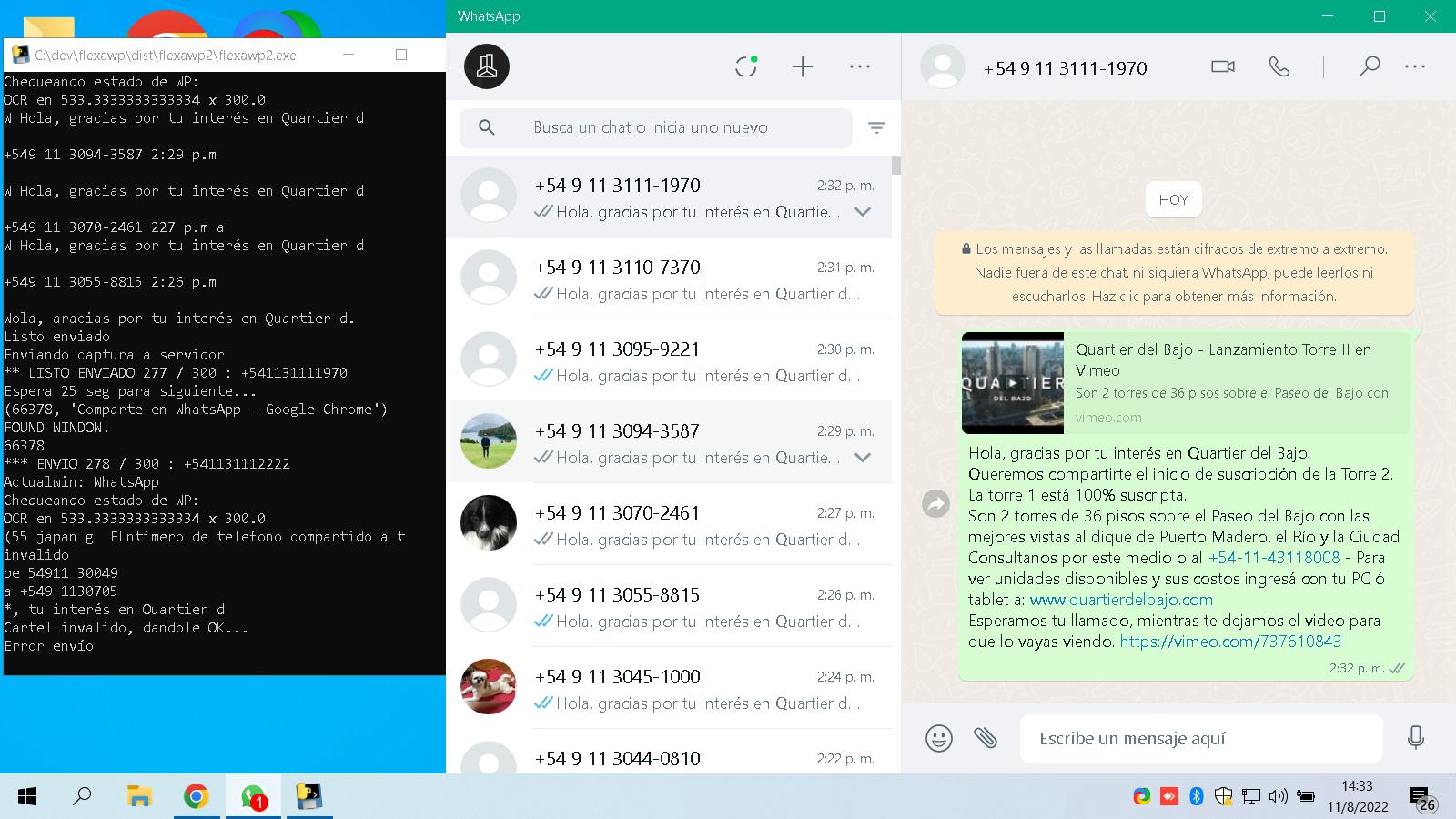
Task: Play the Quartier del Bajo Vimeo preview thumbnail
Action: pos(1013,383)
